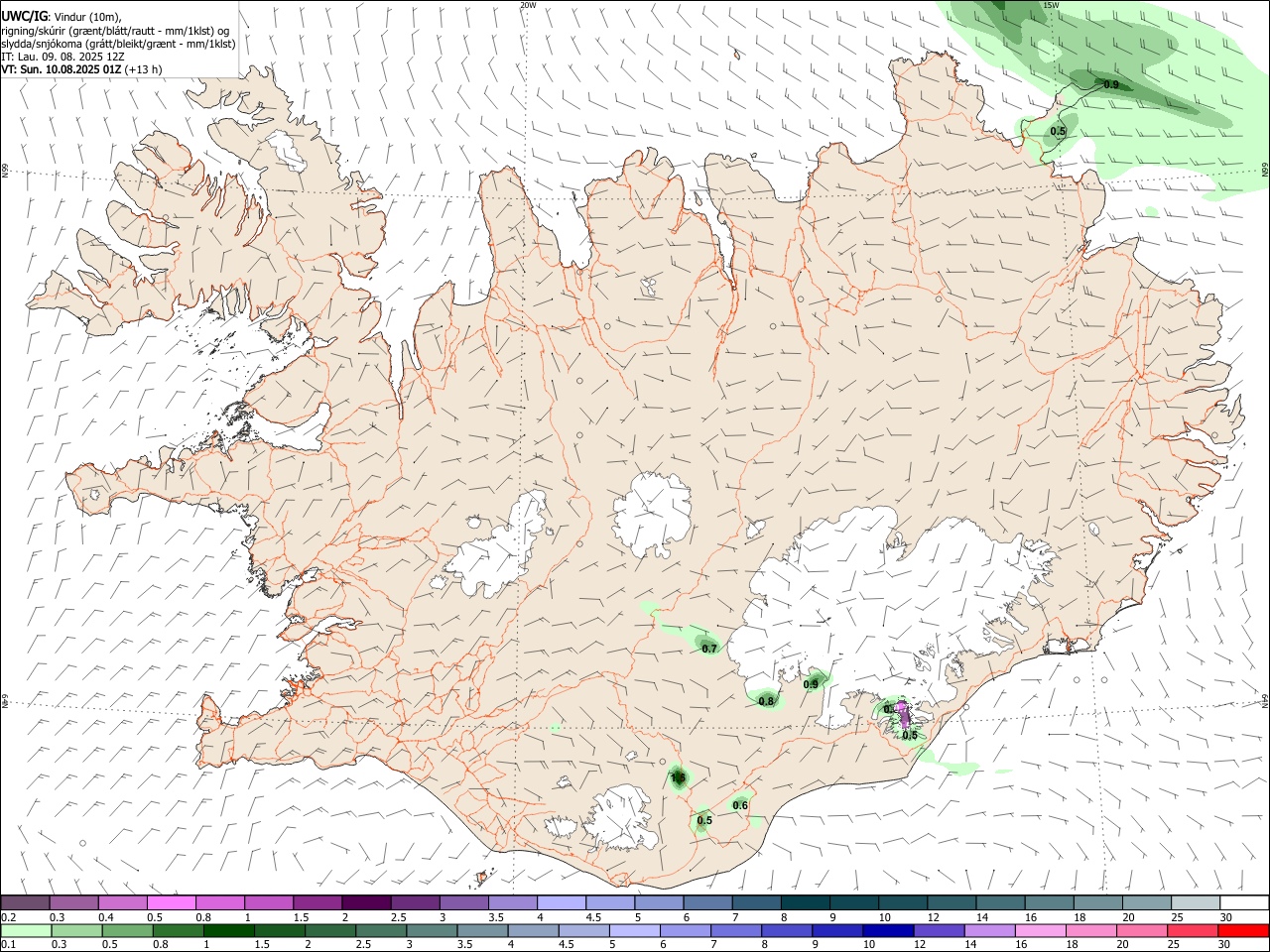Click the 'rigning/skúrir' legend description line

(114, 31)
